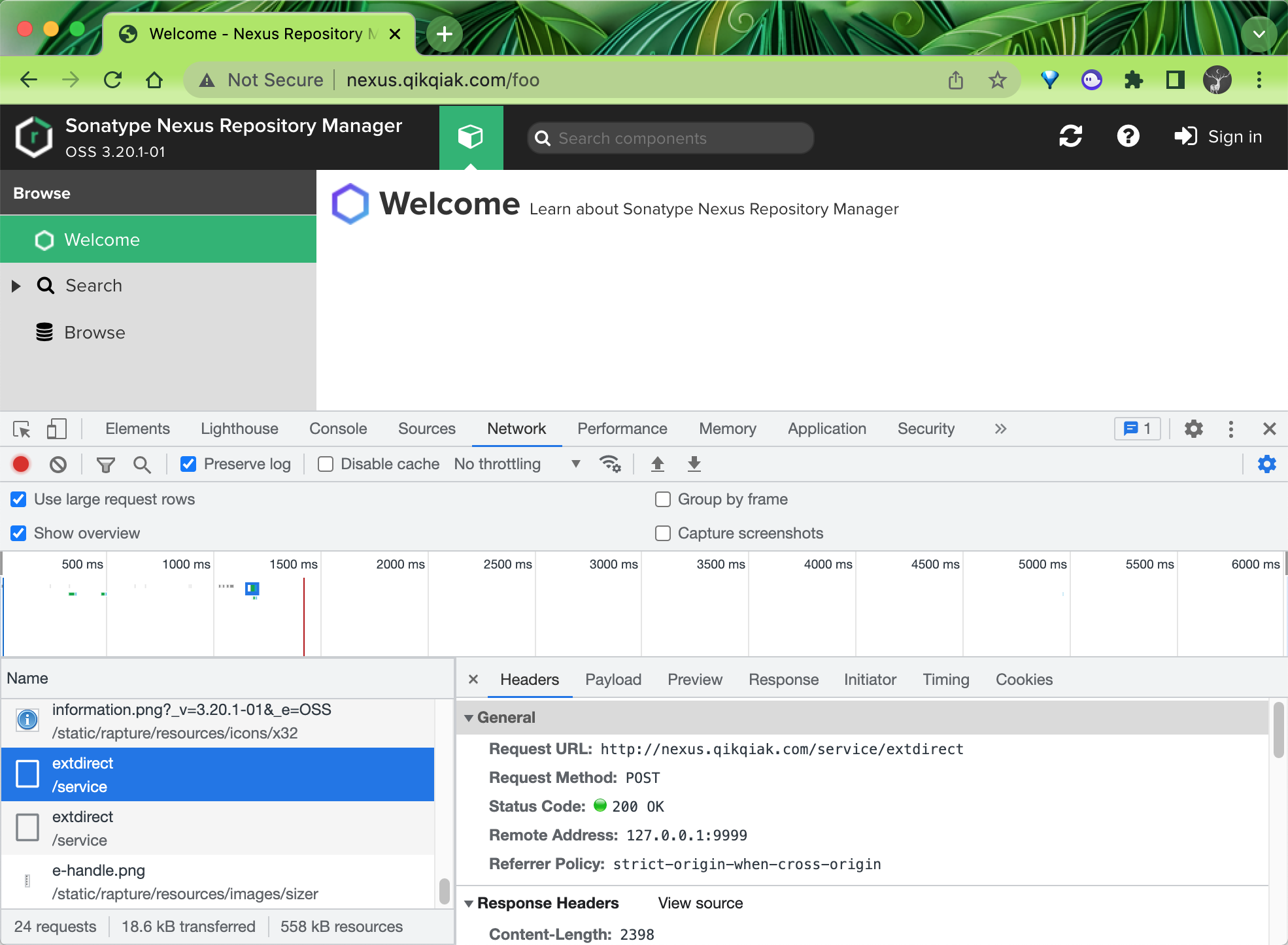Click the request list scrollbar thumb
1288x945 pixels.
click(x=445, y=891)
